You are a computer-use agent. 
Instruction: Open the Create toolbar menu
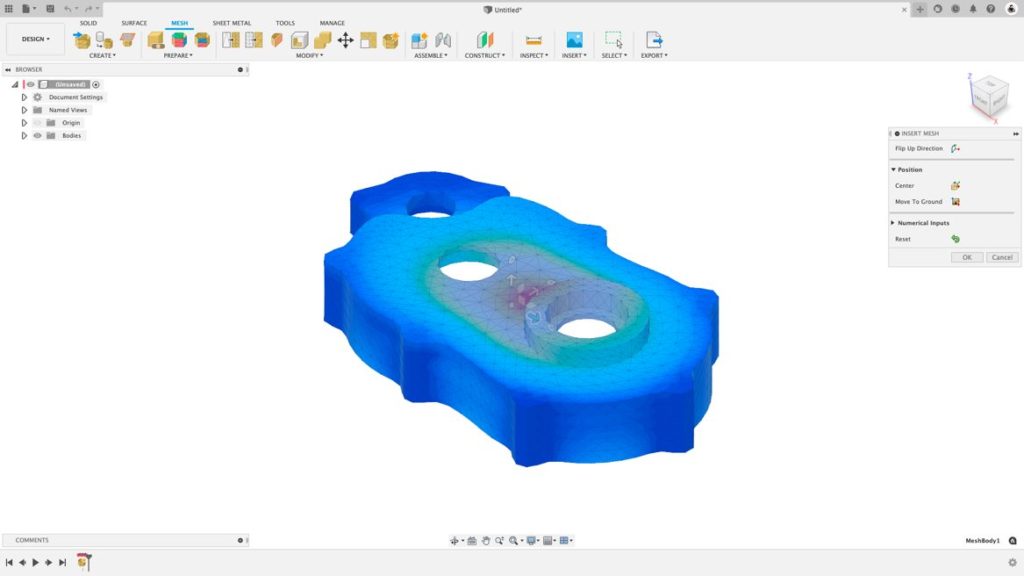(102, 55)
